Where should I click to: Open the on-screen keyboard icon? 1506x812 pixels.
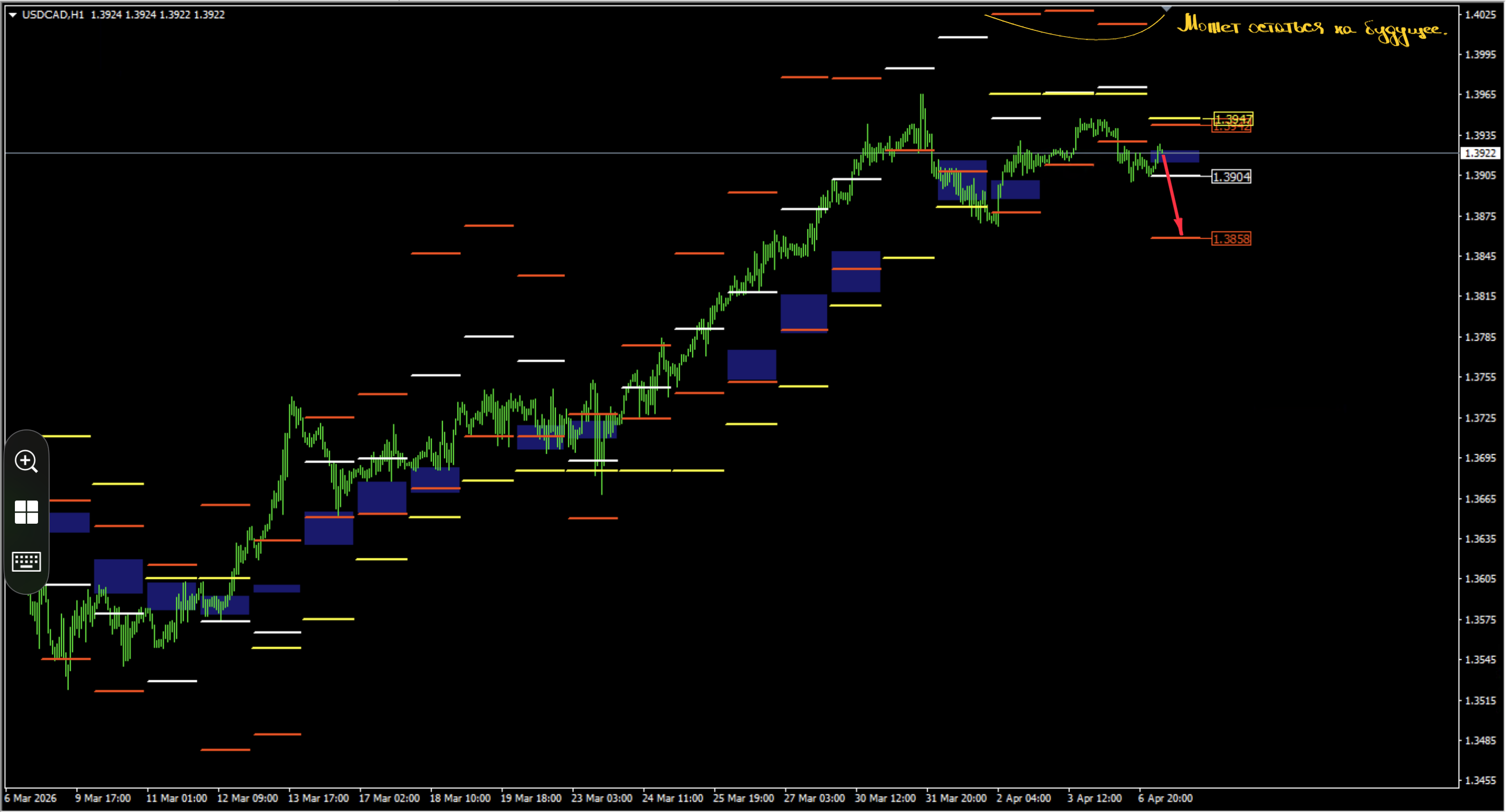click(26, 562)
